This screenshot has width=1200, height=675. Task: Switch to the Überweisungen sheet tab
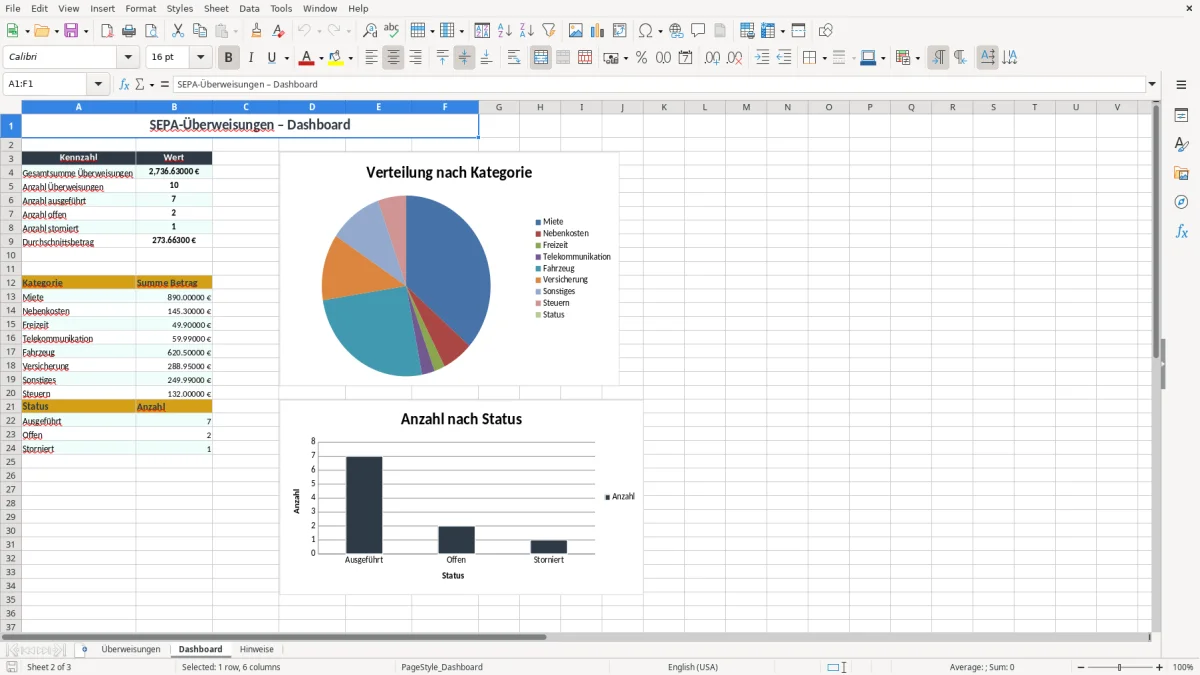[131, 649]
